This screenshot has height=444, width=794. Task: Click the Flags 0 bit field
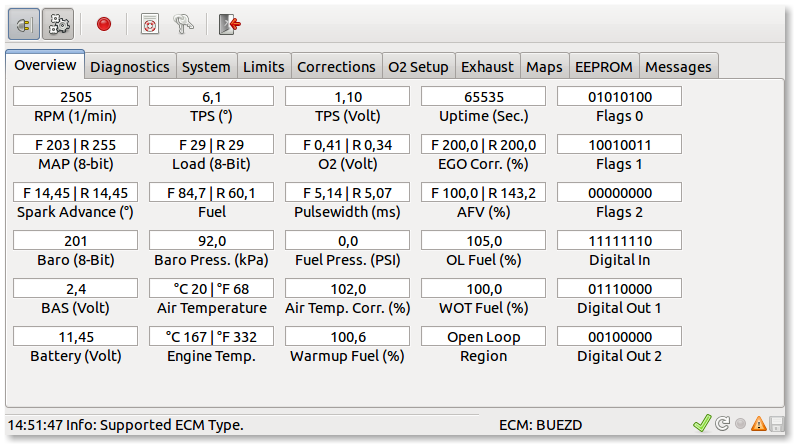pyautogui.click(x=619, y=97)
